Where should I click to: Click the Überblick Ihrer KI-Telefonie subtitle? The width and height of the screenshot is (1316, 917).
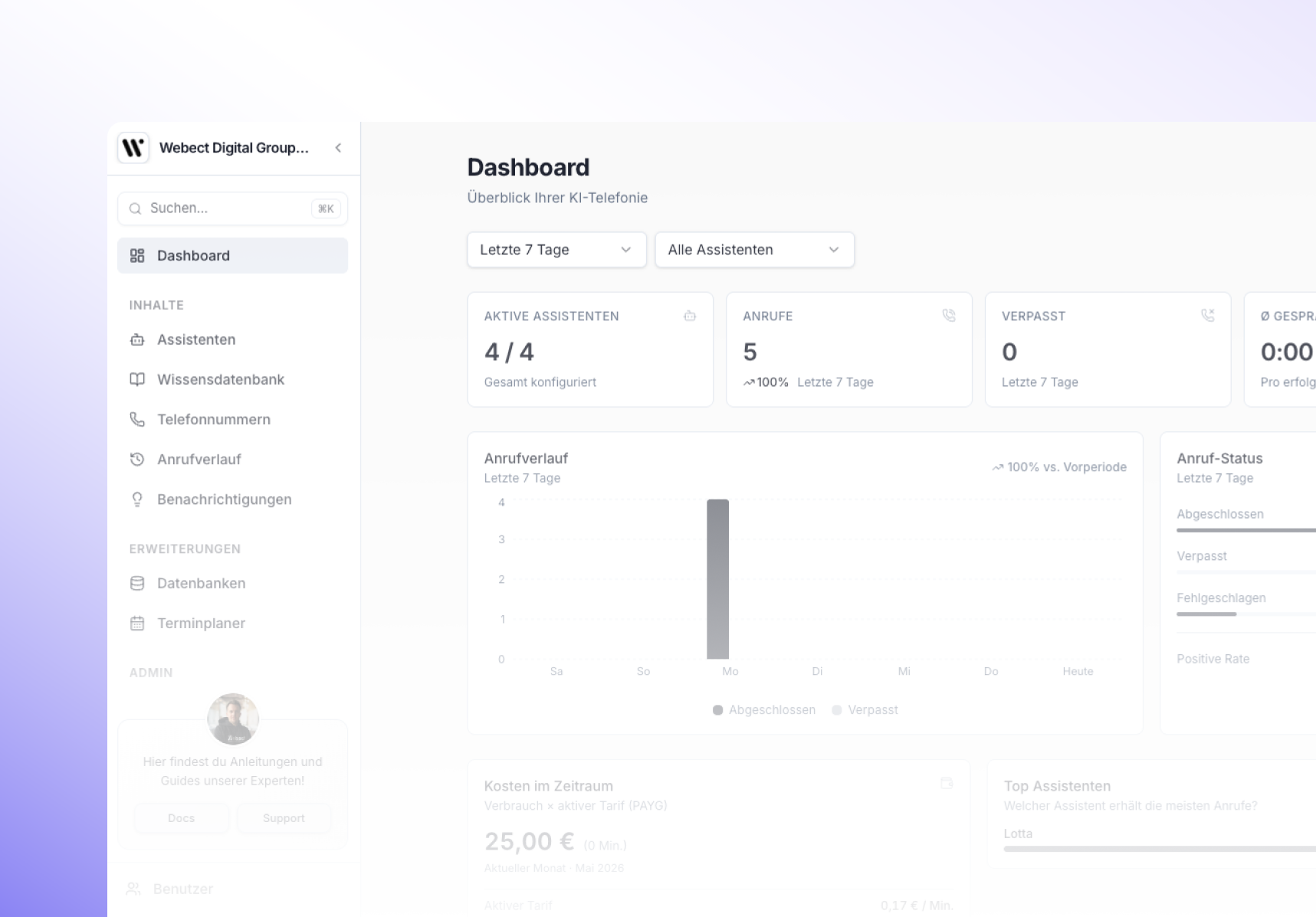(557, 198)
